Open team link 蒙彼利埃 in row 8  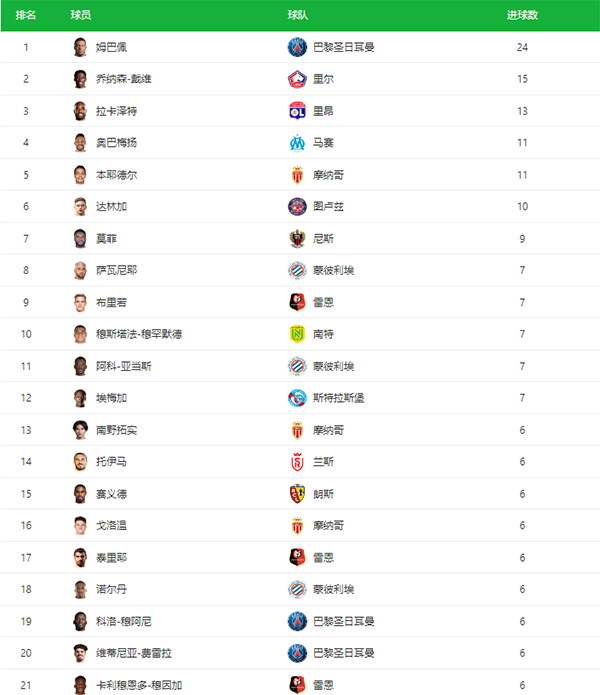coord(334,270)
